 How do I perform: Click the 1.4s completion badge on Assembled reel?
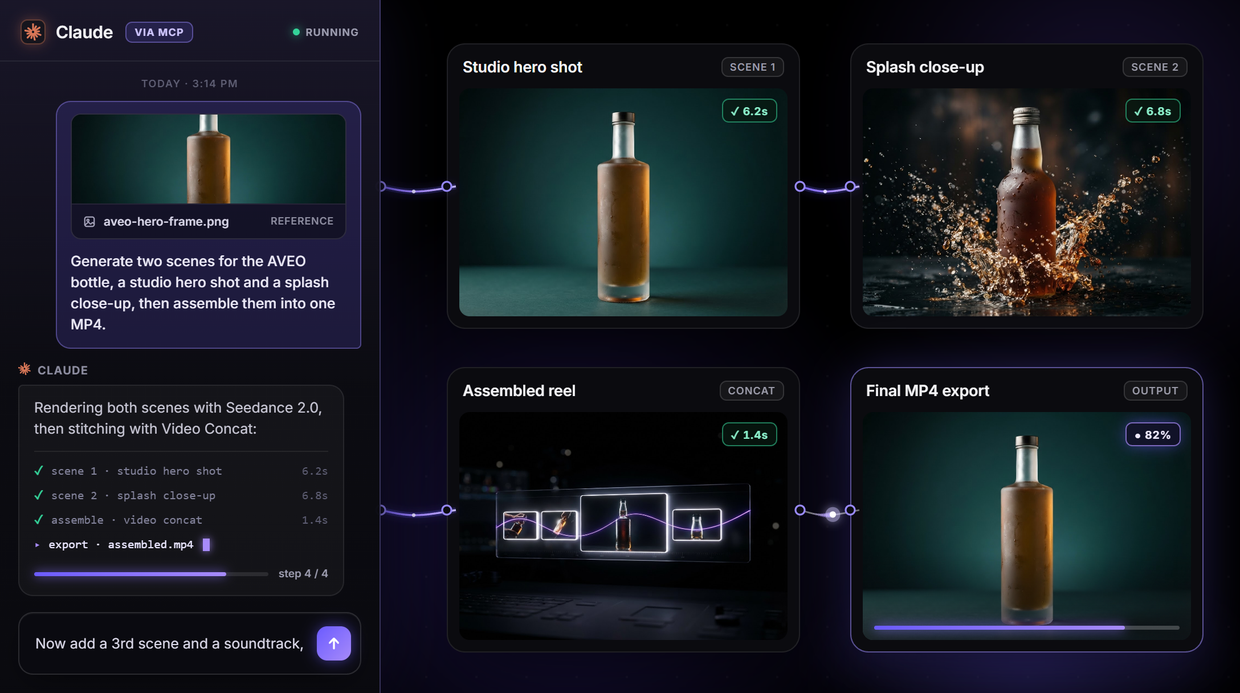pos(749,435)
